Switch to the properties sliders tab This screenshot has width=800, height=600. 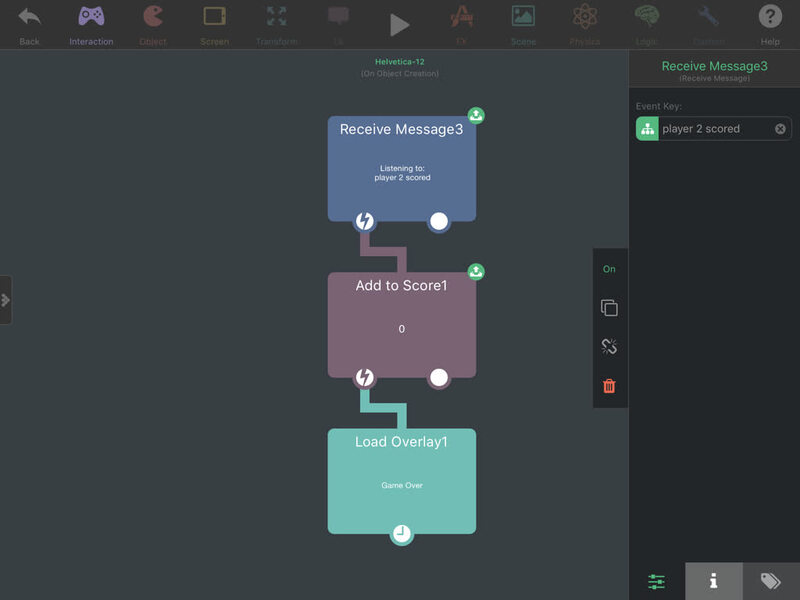click(x=657, y=581)
